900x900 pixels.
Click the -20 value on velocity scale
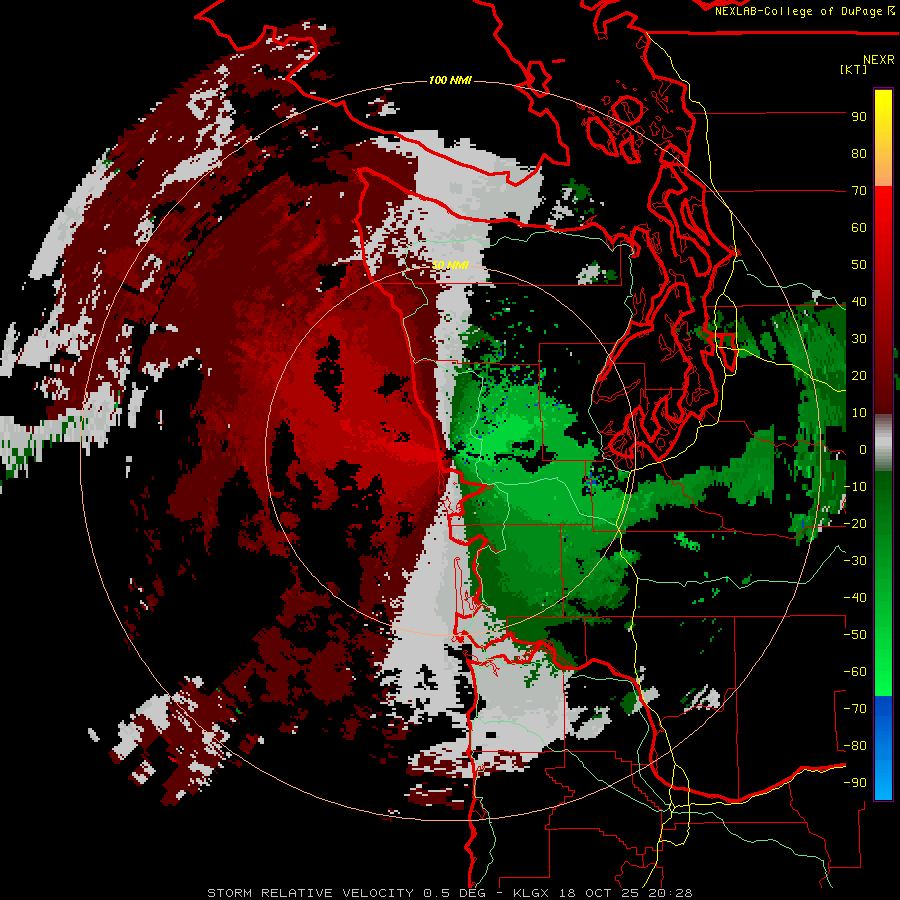[855, 524]
